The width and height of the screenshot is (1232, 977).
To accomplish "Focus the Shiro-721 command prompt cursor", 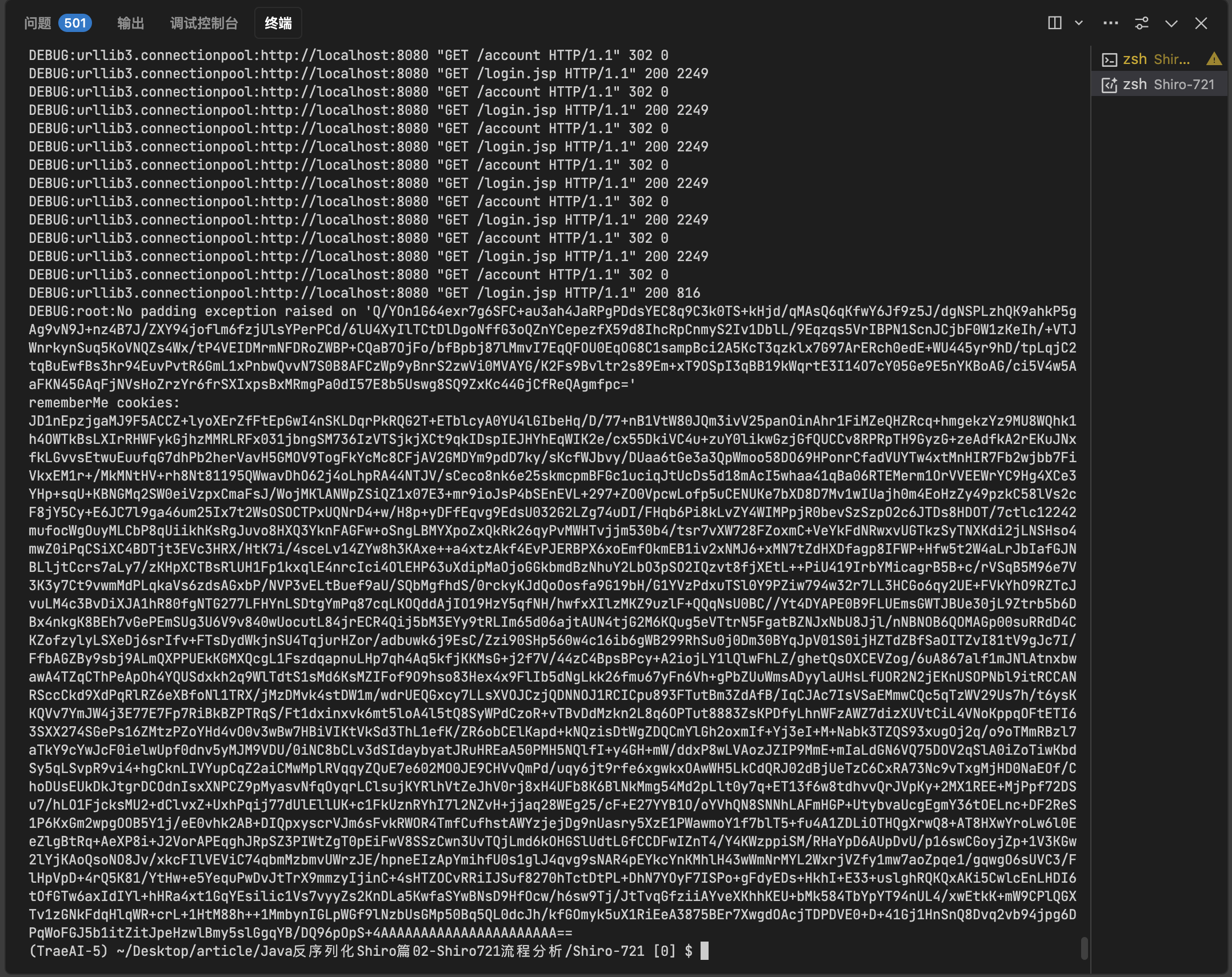I will click(705, 951).
